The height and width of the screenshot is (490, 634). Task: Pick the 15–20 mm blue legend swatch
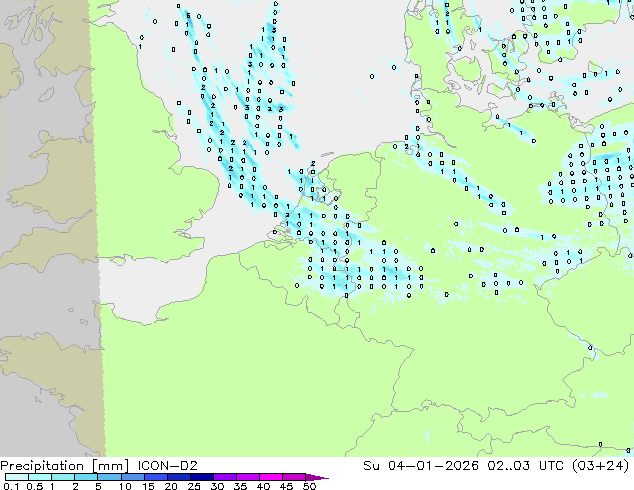tap(156, 477)
